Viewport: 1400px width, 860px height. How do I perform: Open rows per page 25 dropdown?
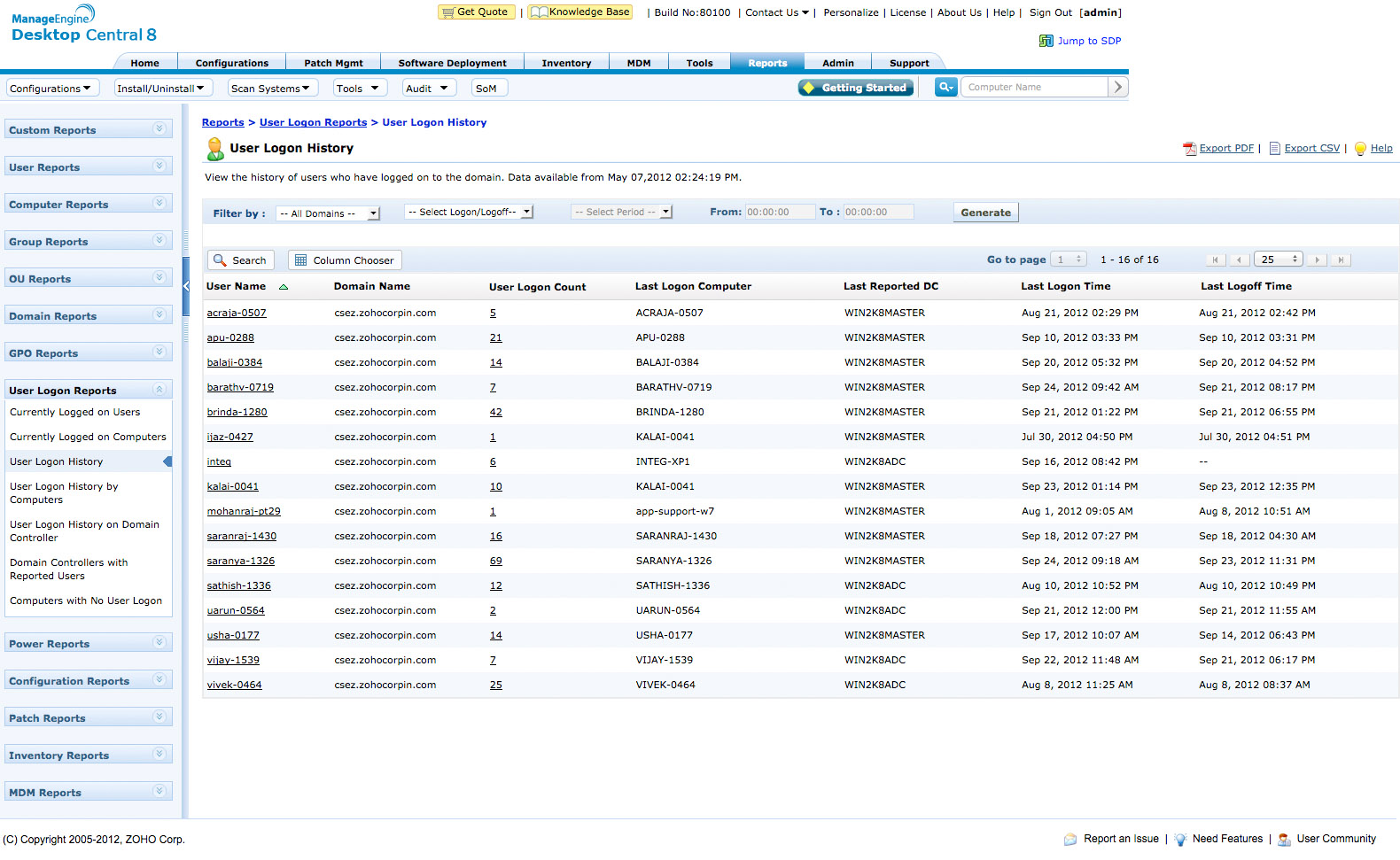pos(1279,260)
